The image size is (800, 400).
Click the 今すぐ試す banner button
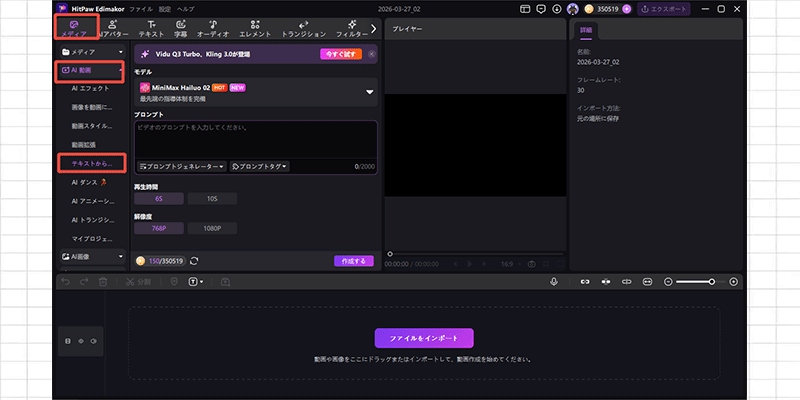tap(341, 54)
